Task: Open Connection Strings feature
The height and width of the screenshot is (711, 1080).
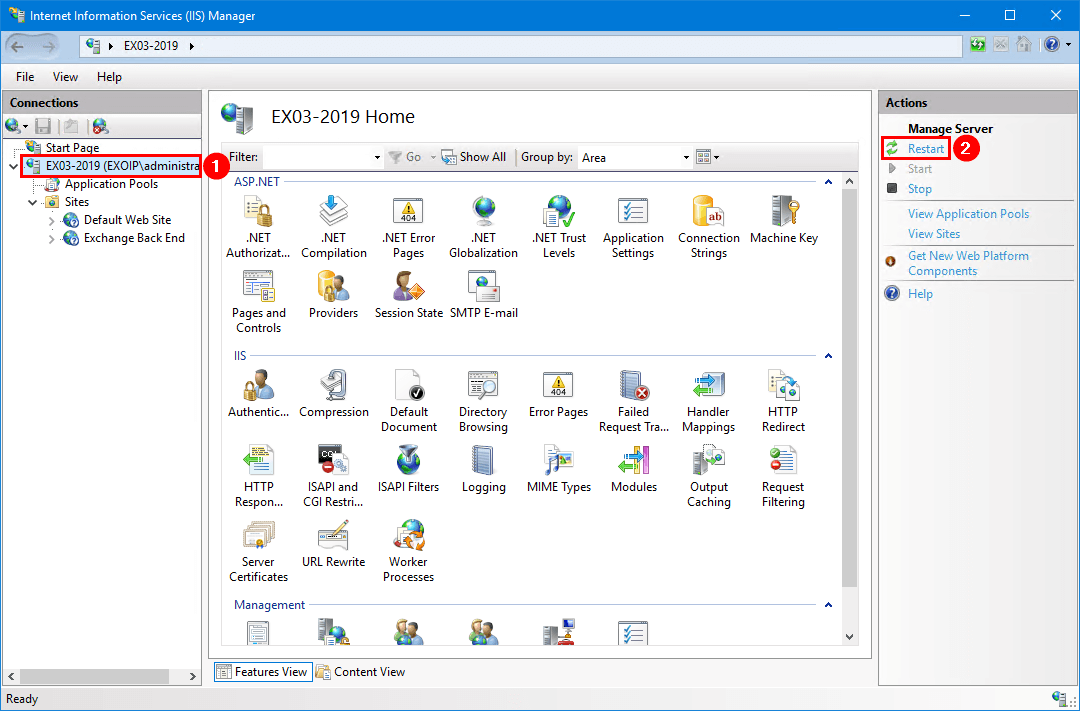Action: 709,226
